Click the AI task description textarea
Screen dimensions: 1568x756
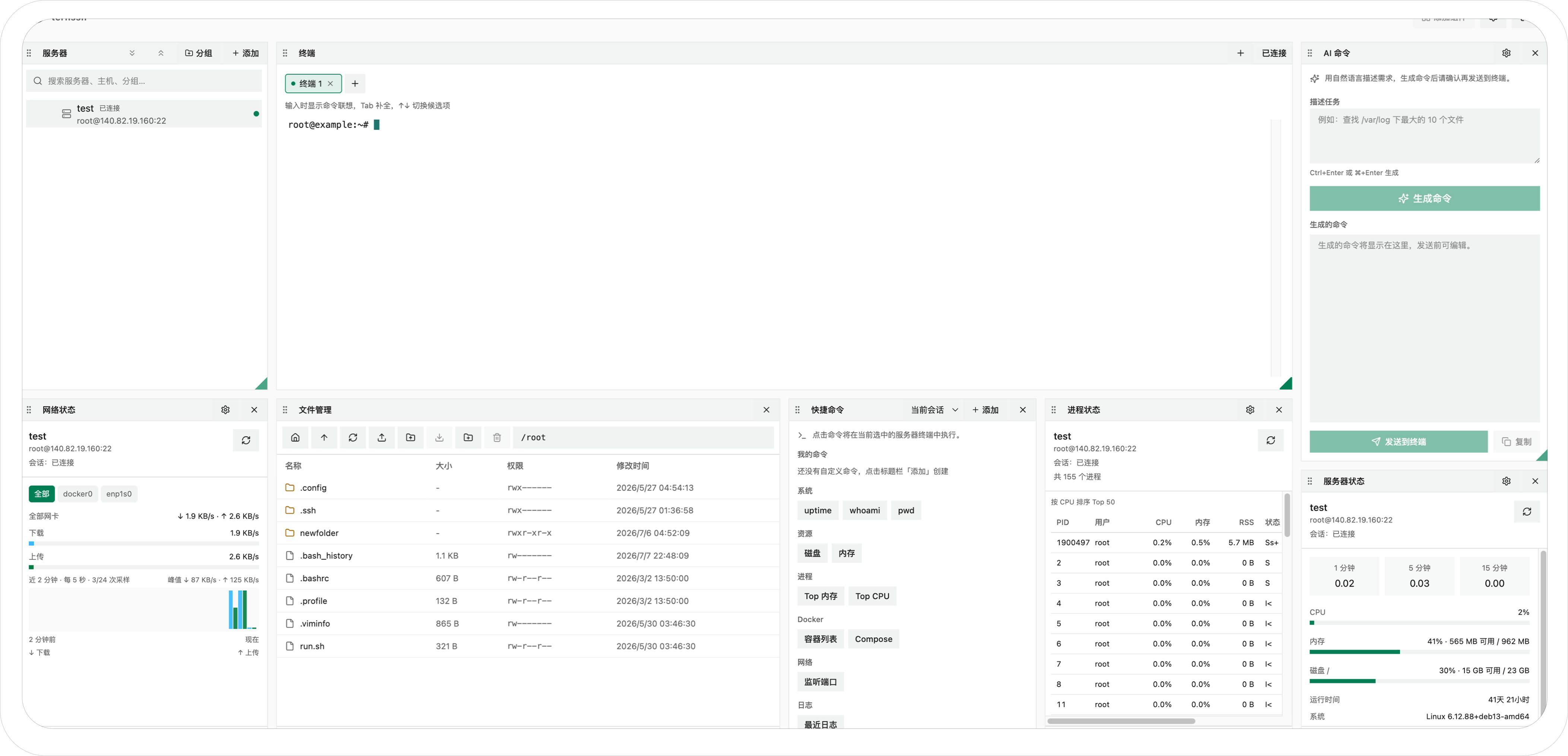point(1424,135)
